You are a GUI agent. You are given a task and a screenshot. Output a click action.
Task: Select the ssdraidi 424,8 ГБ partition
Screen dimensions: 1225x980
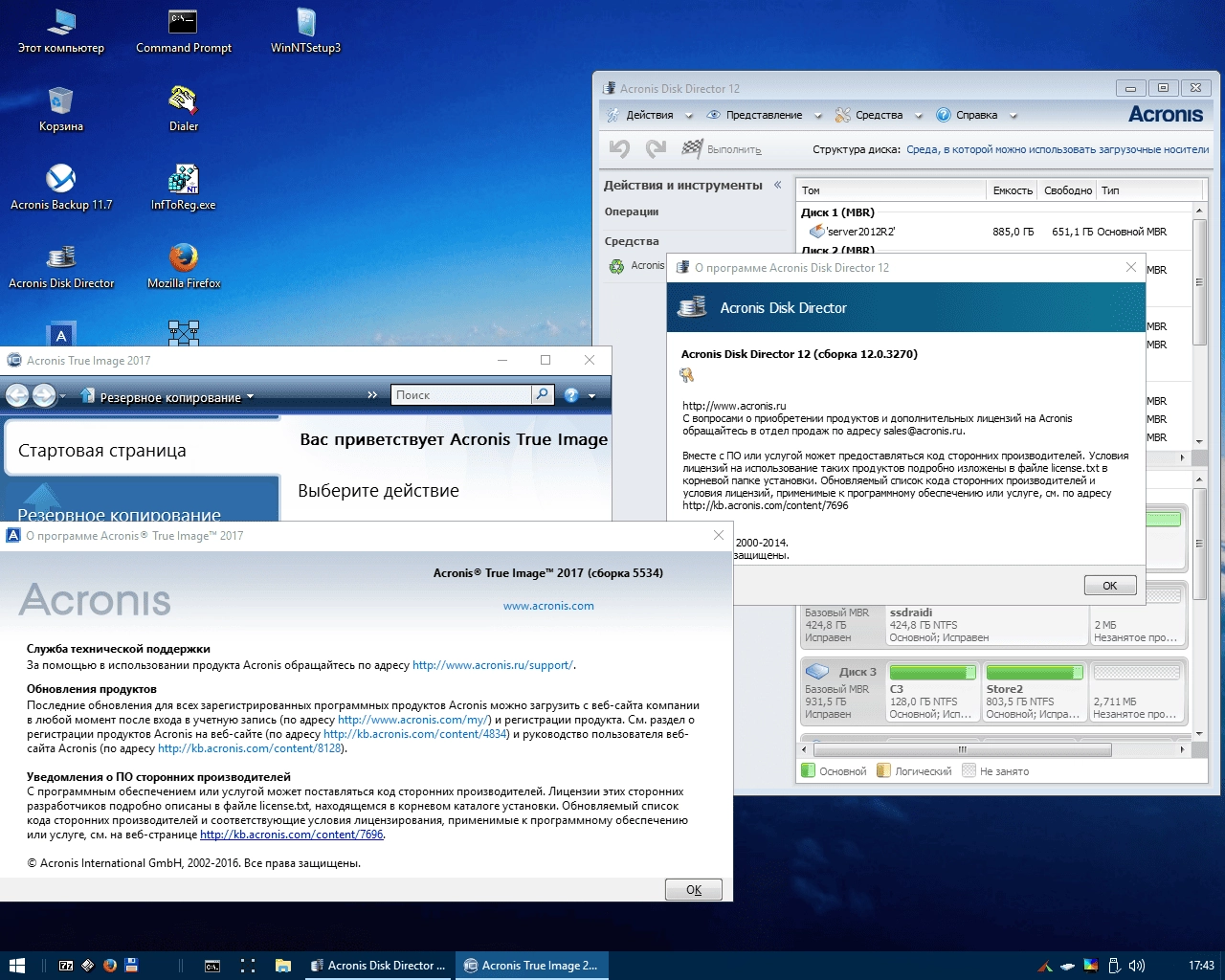pyautogui.click(x=988, y=613)
